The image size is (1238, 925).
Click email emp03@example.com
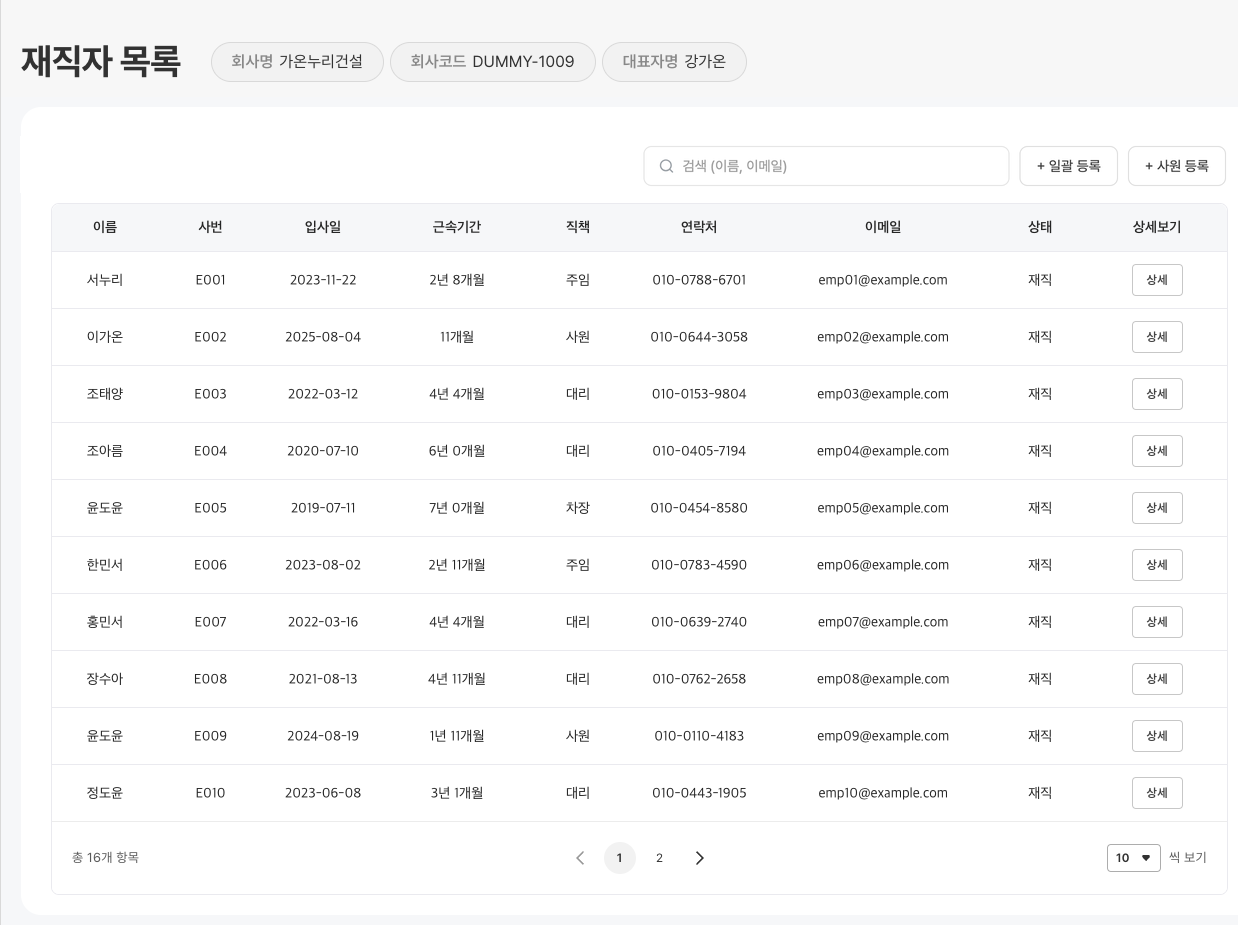883,394
